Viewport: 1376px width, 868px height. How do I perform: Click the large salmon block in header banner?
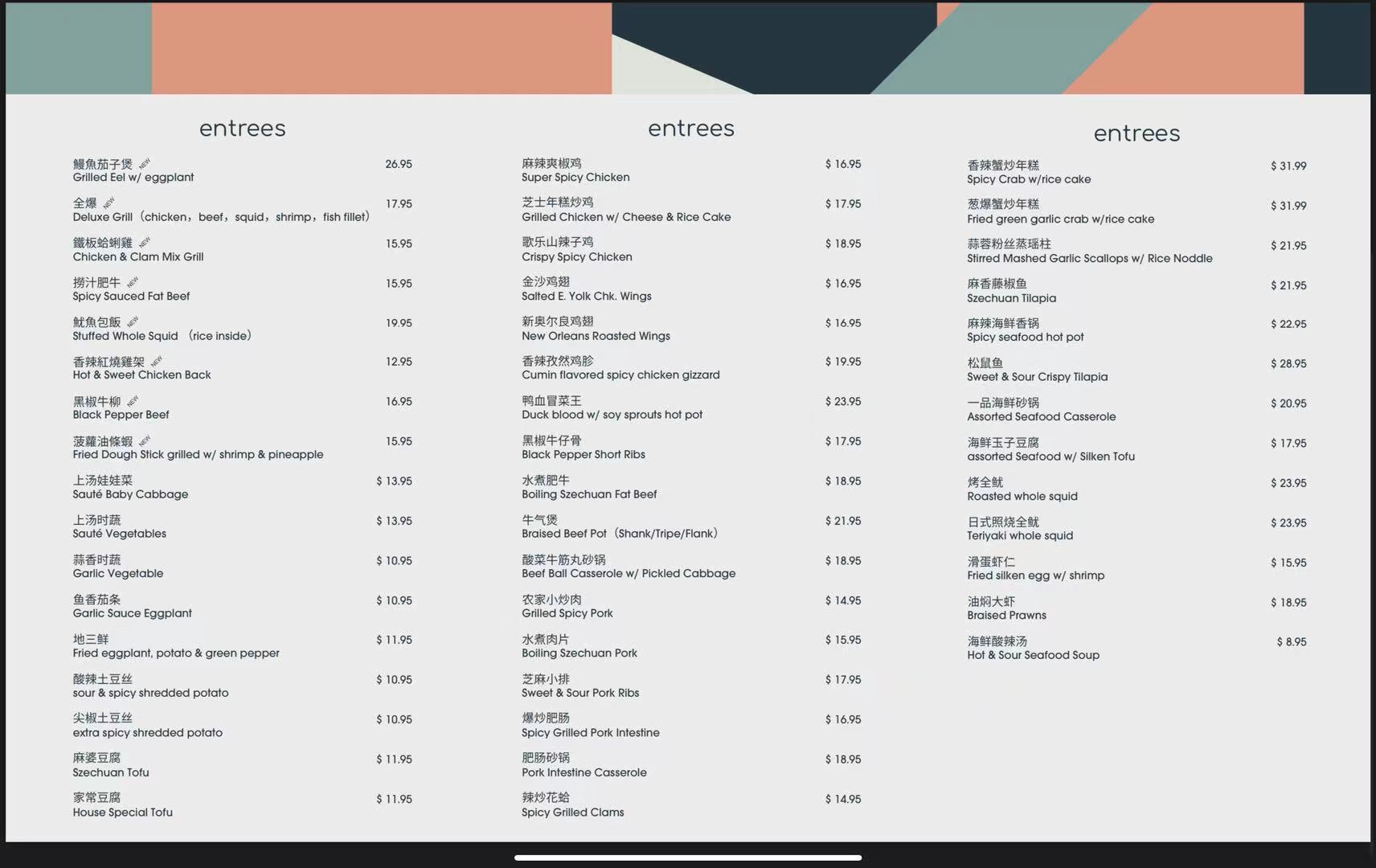coord(381,48)
